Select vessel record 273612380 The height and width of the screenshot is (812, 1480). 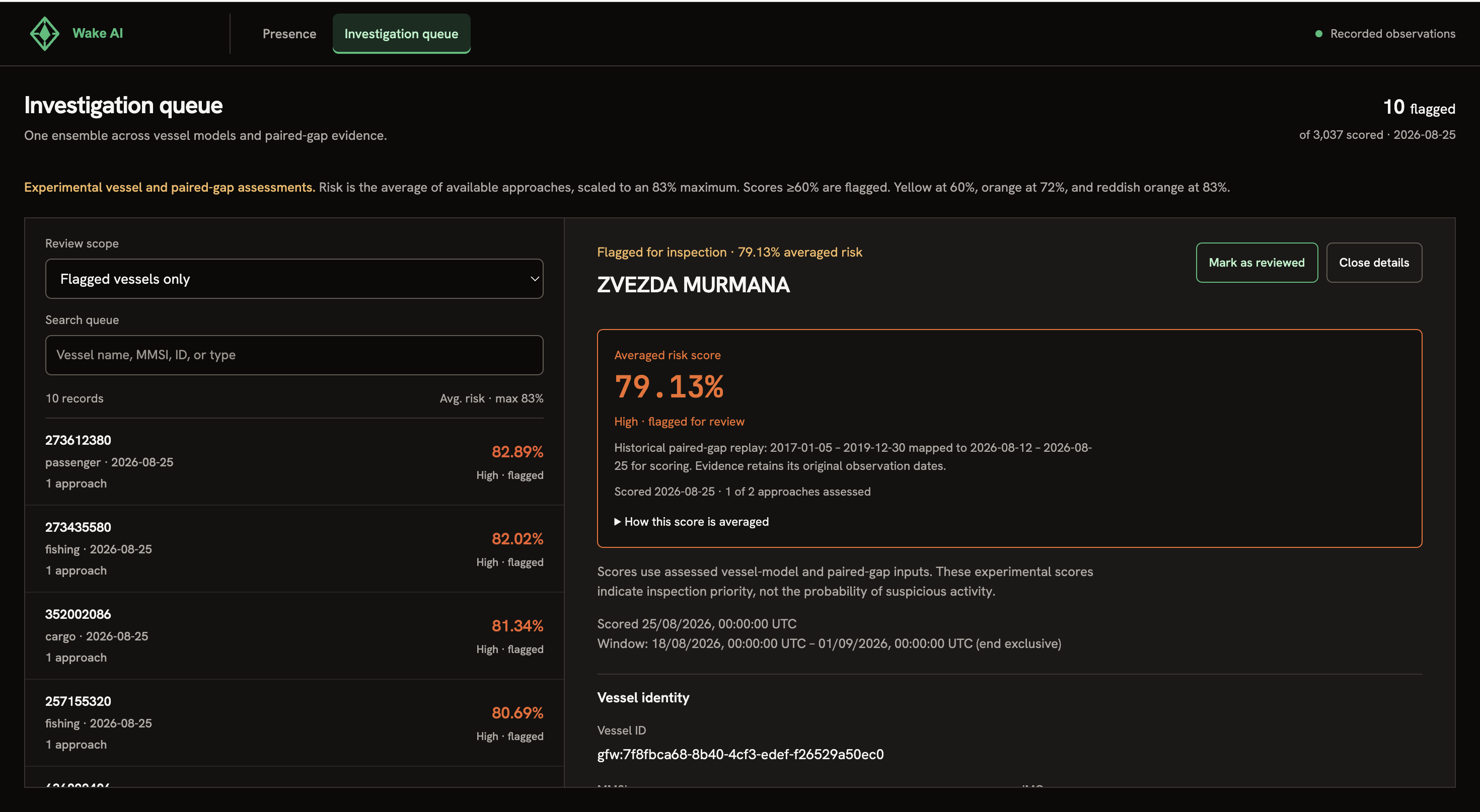click(x=294, y=462)
